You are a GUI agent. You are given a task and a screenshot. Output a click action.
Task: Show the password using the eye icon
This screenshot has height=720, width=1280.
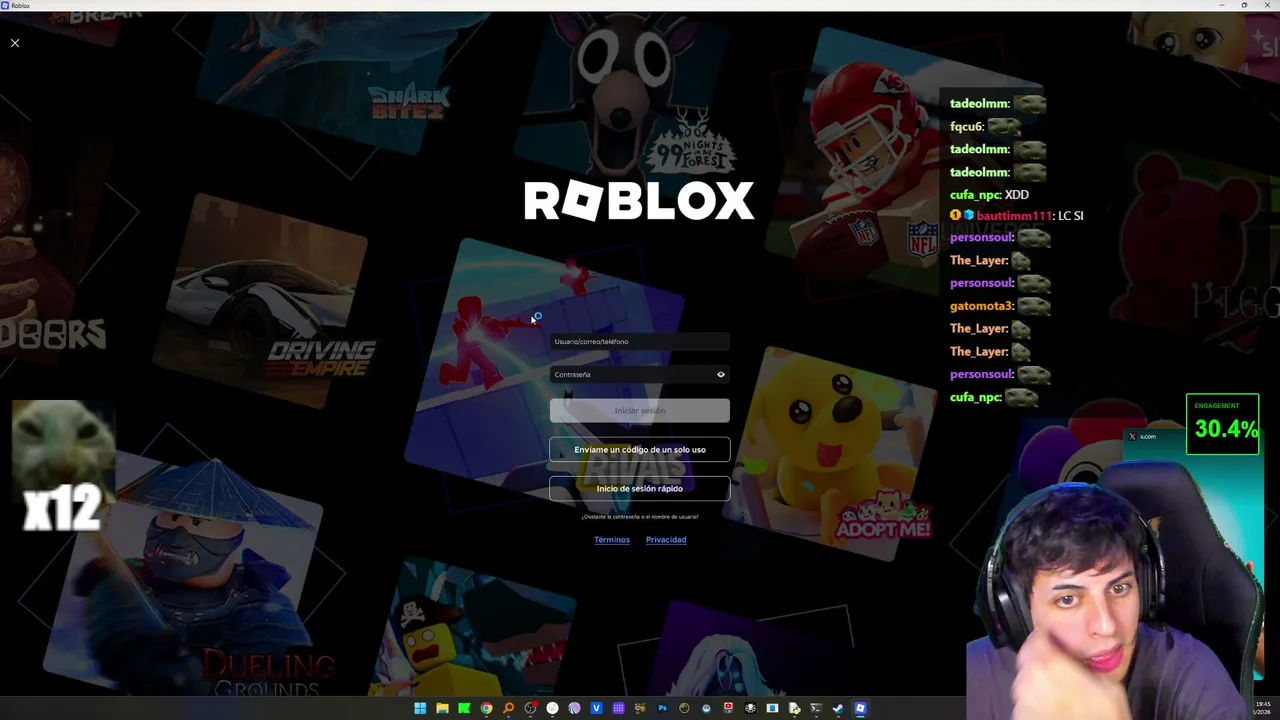721,375
